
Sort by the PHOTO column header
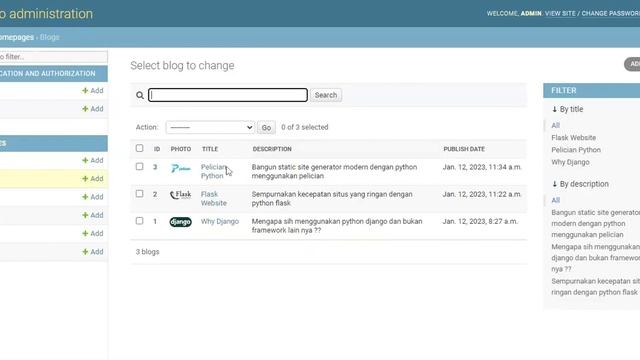[x=181, y=149]
